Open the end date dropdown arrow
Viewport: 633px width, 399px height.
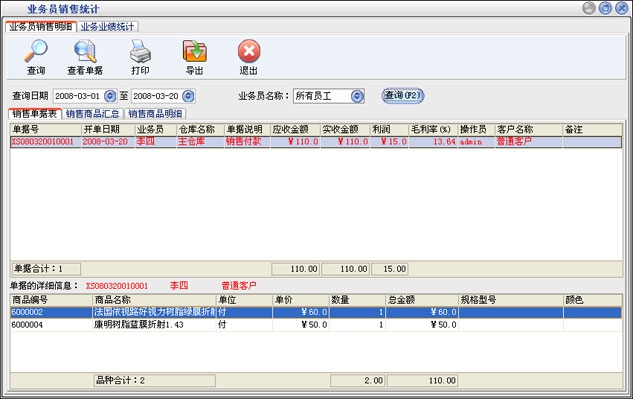(188, 96)
